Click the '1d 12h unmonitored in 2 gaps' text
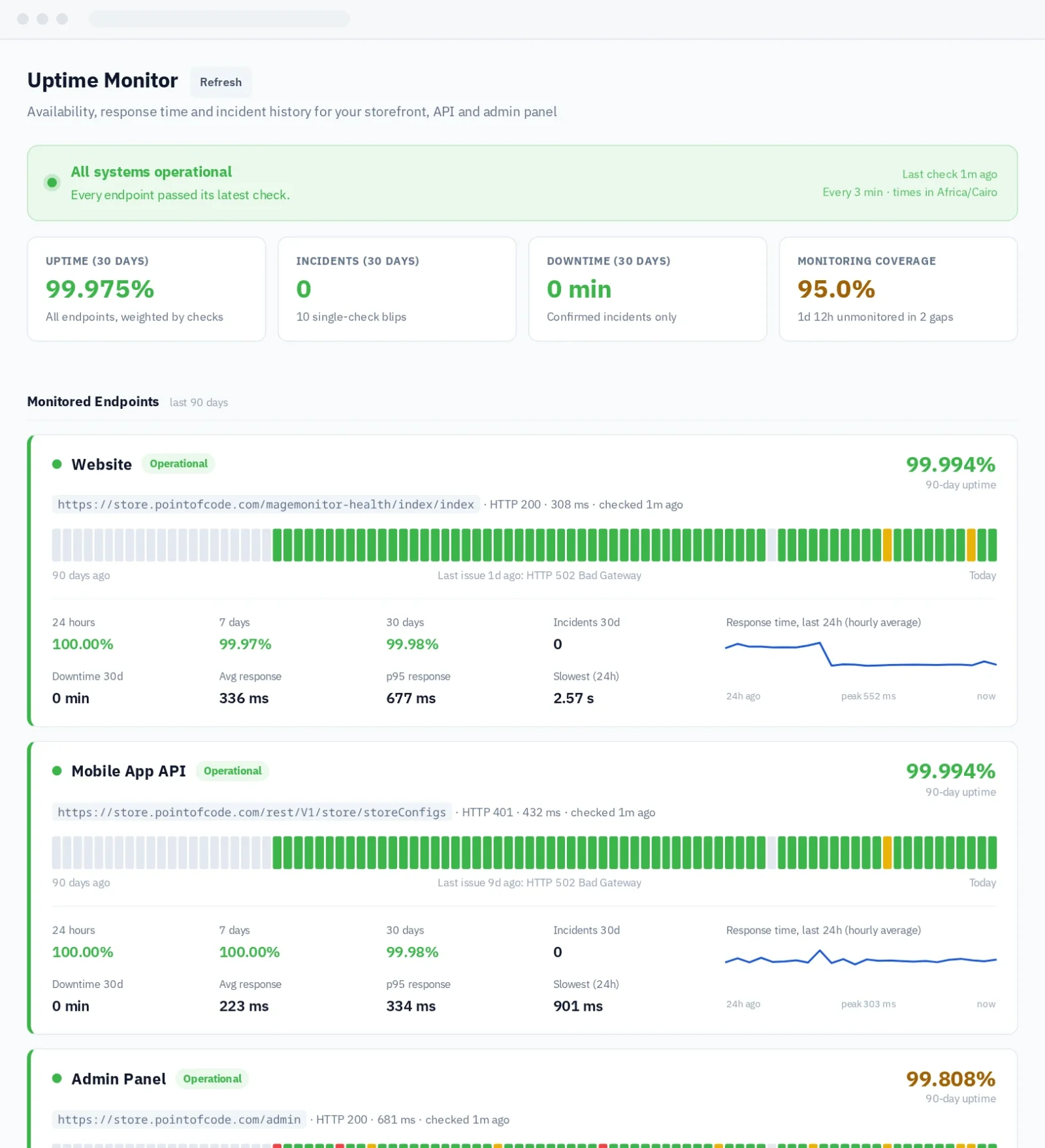1045x1148 pixels. (875, 317)
